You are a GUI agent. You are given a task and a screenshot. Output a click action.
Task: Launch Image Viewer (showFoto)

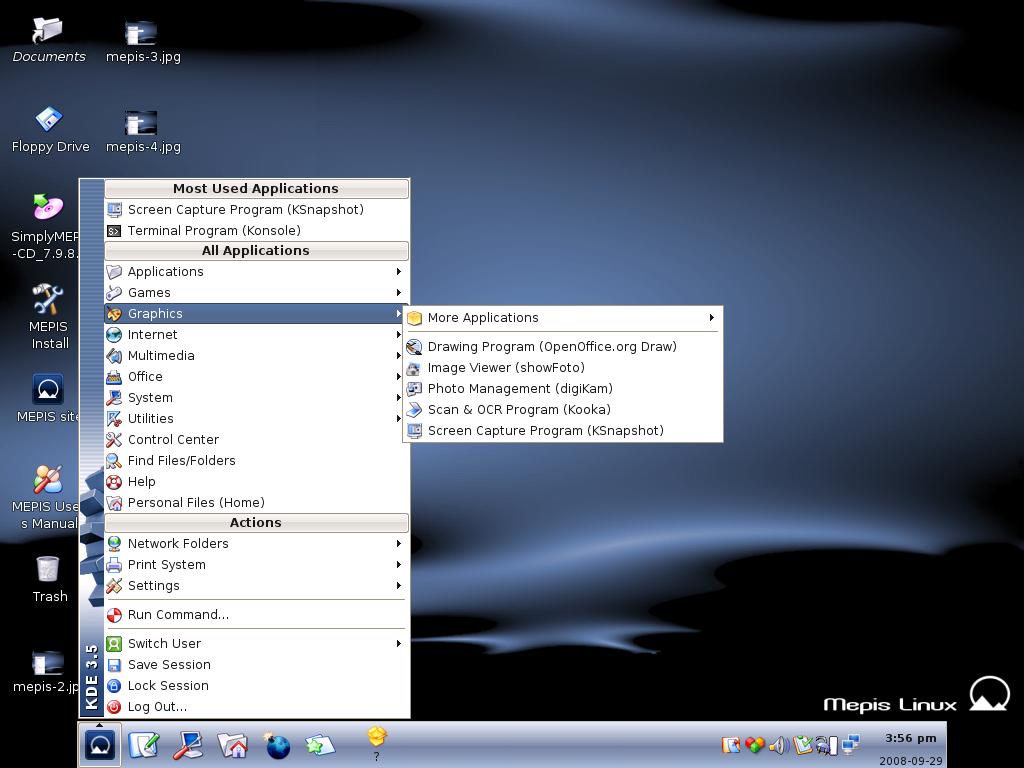[x=562, y=368]
